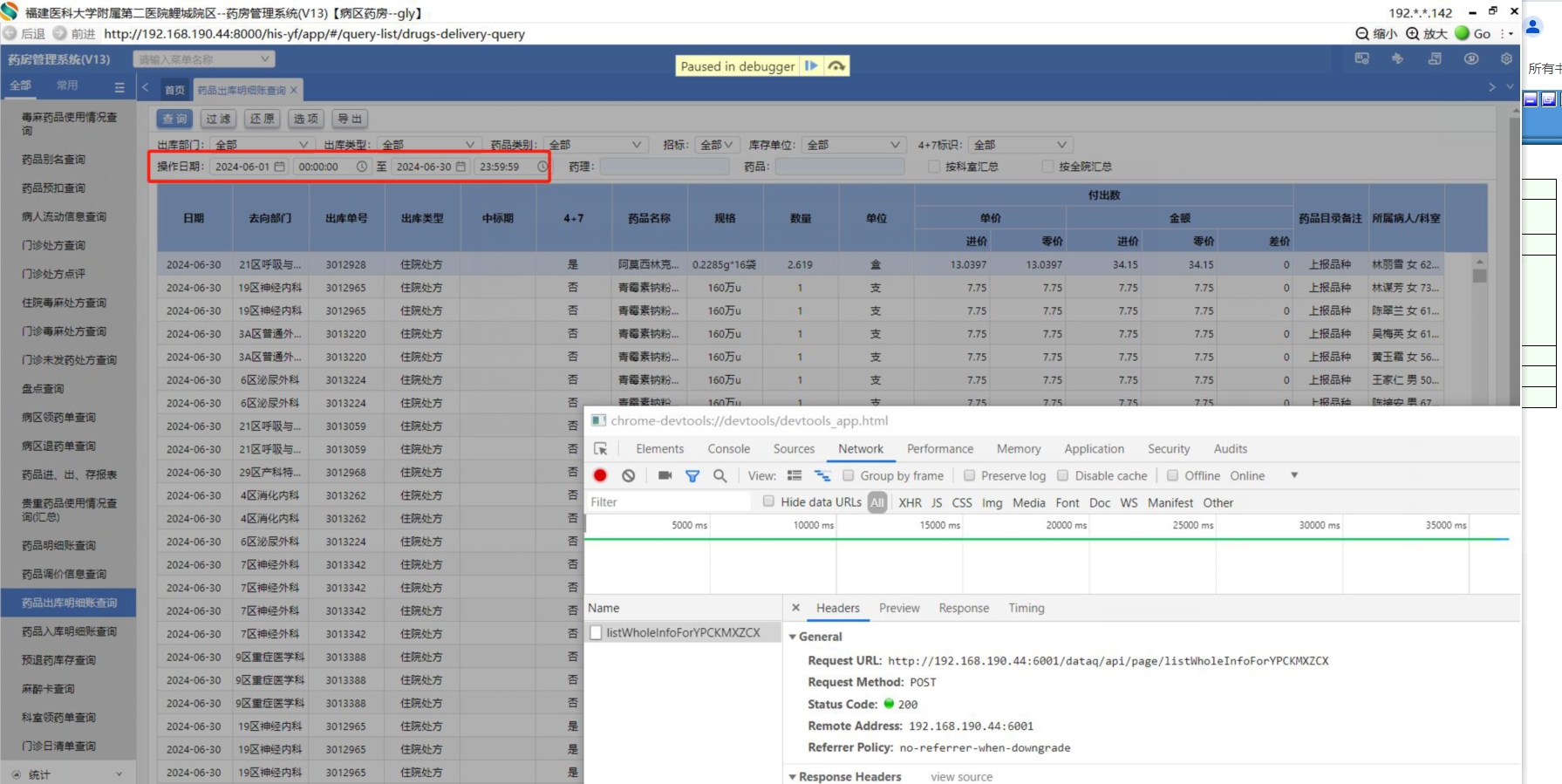Click the DevTools record network log button
Viewport: 1562px width, 784px height.
pos(600,475)
